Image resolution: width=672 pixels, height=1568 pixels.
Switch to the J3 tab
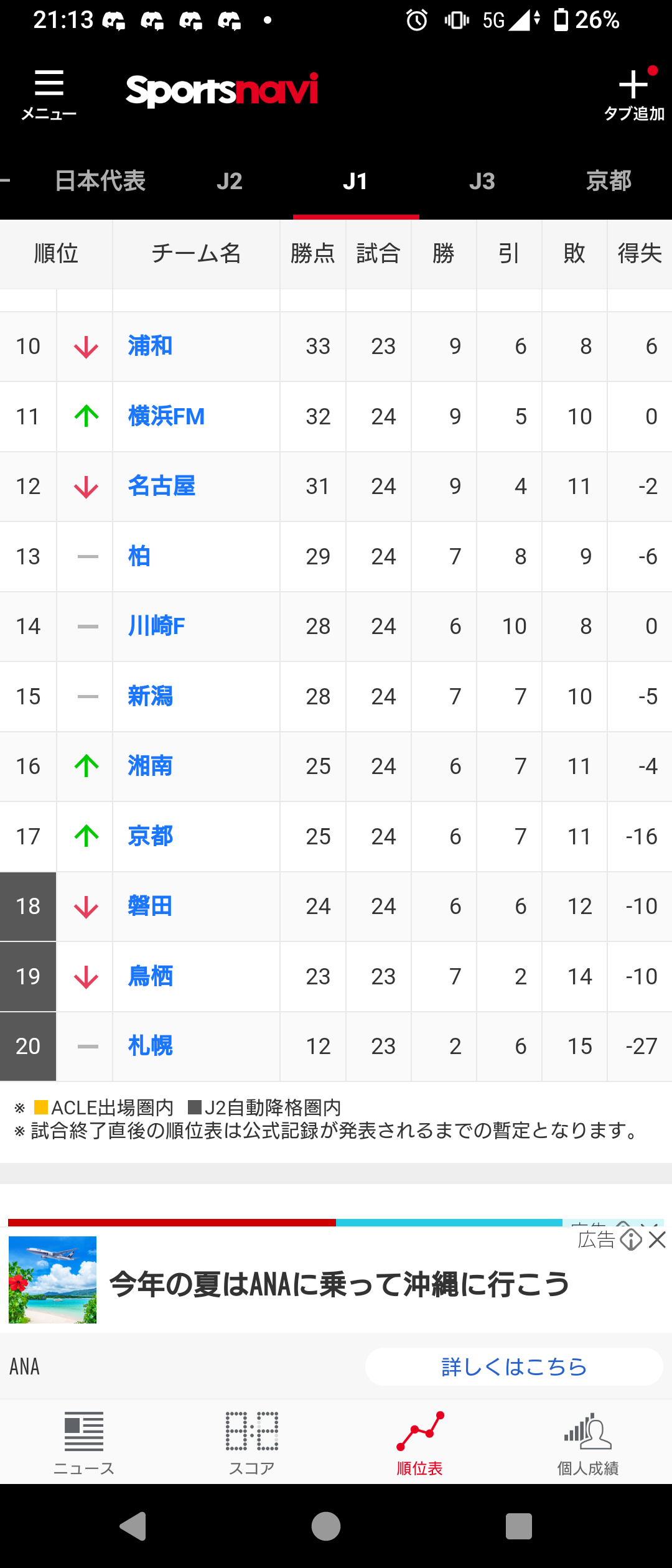[x=482, y=181]
